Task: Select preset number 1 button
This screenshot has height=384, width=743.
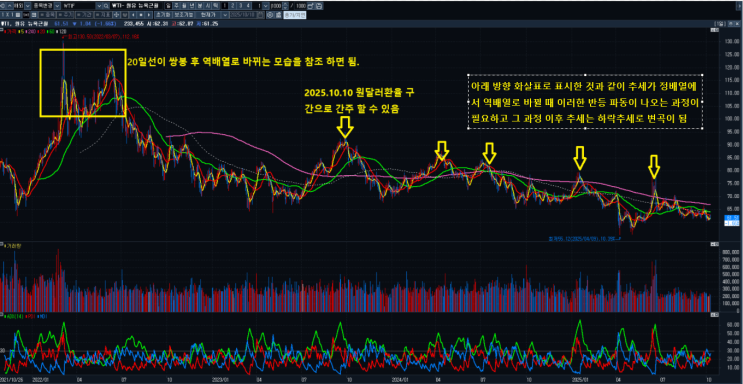Action: [x=225, y=6]
